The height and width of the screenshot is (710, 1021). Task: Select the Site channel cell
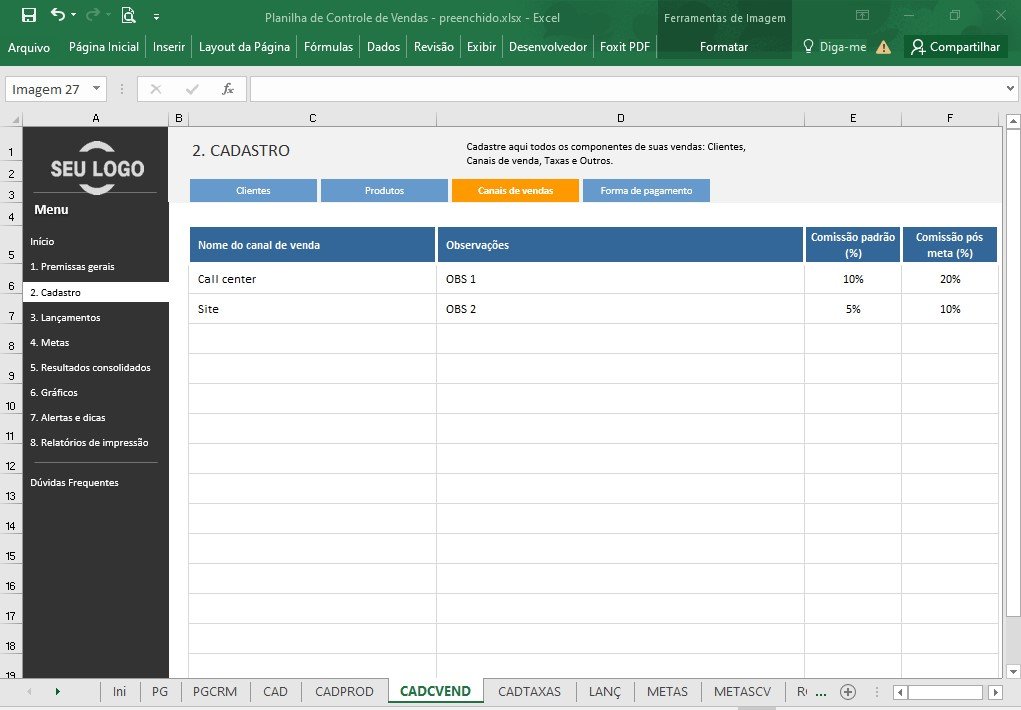coord(313,309)
